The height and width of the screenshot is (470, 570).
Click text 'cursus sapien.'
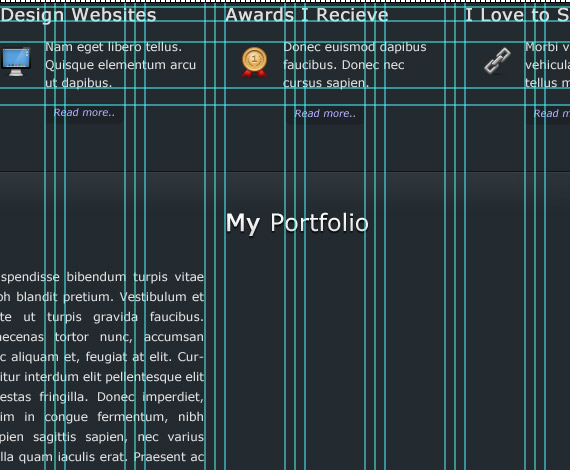point(326,83)
